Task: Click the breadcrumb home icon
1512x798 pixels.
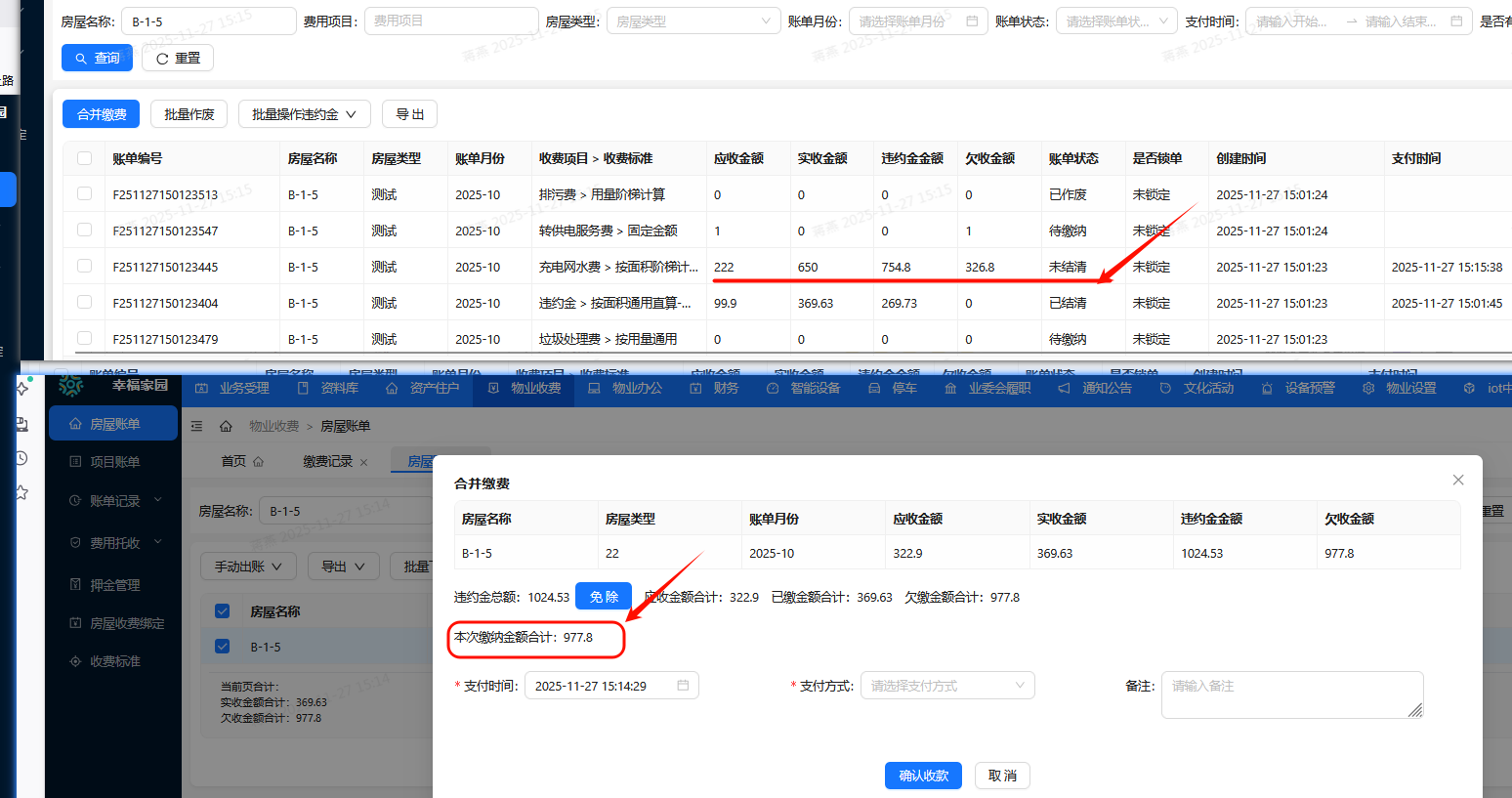Action: point(226,426)
